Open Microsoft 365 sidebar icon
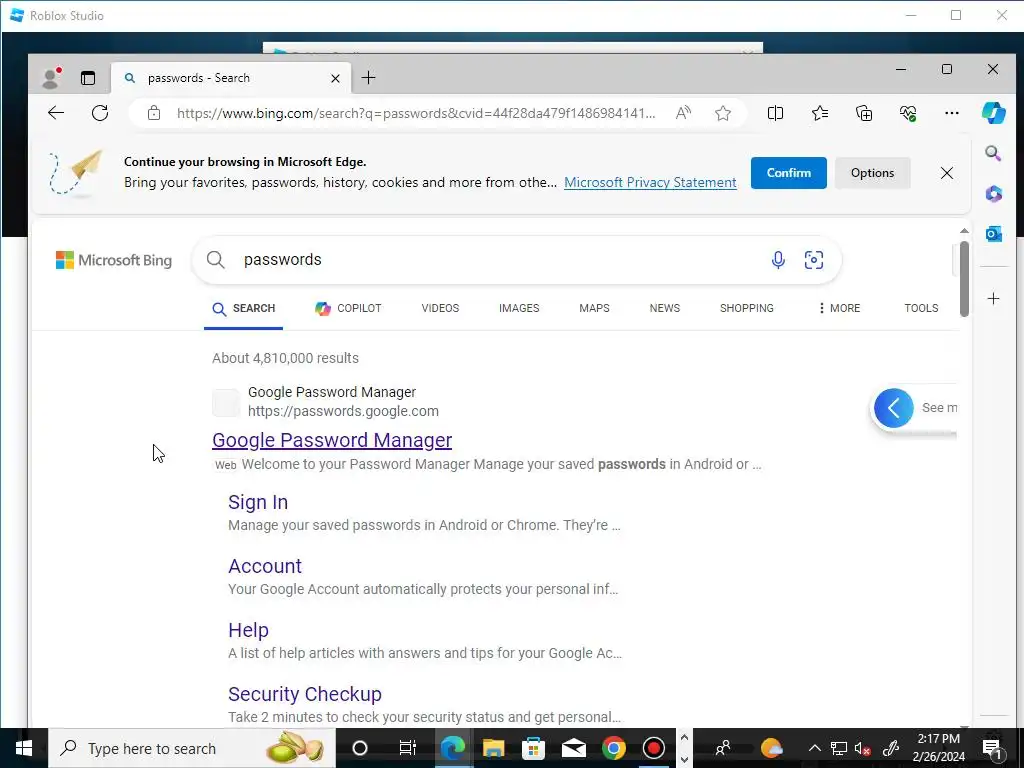This screenshot has height=768, width=1024. click(993, 194)
